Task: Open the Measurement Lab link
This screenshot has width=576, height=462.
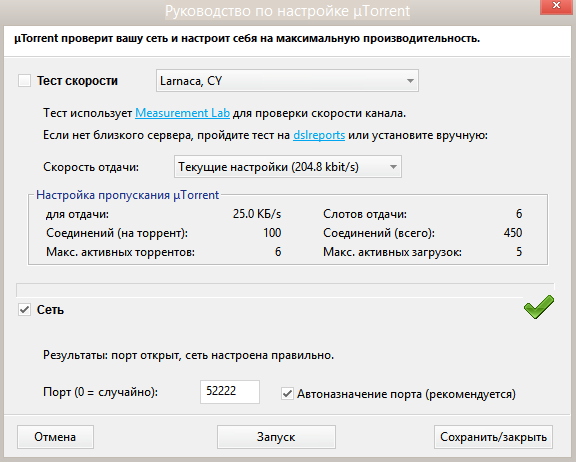Action: [x=183, y=113]
